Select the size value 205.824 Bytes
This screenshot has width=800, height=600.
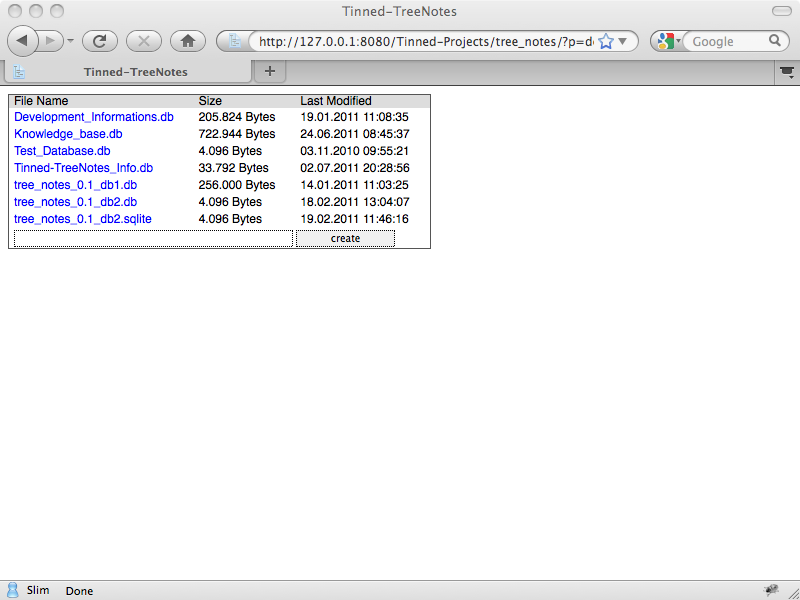coord(237,117)
